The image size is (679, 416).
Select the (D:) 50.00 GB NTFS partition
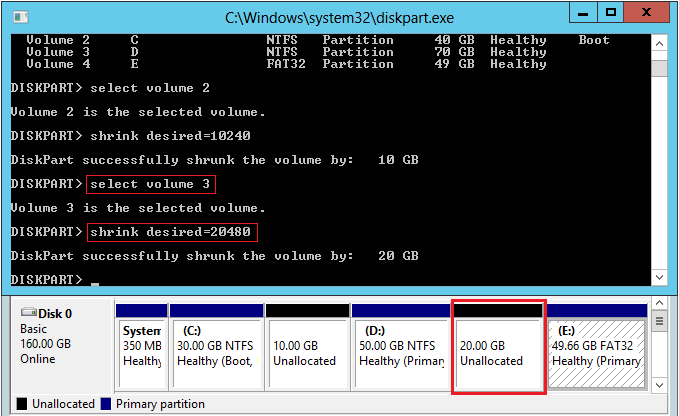tap(399, 347)
